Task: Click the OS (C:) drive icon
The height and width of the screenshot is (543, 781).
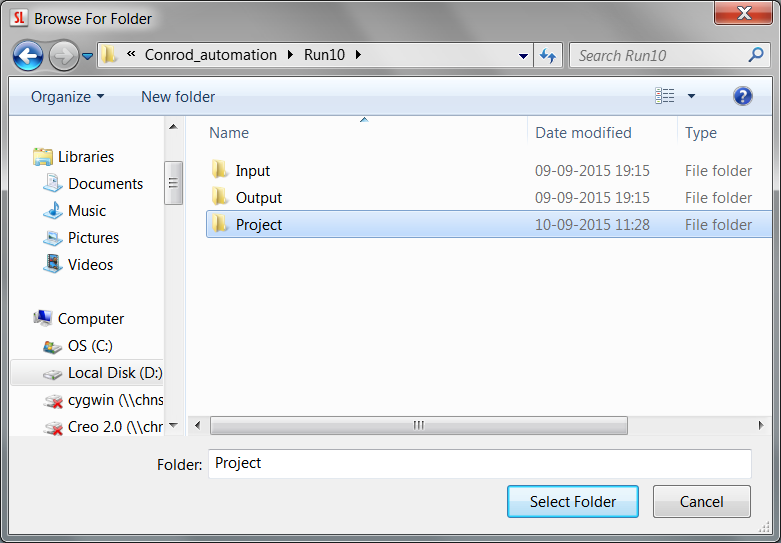Action: point(53,346)
